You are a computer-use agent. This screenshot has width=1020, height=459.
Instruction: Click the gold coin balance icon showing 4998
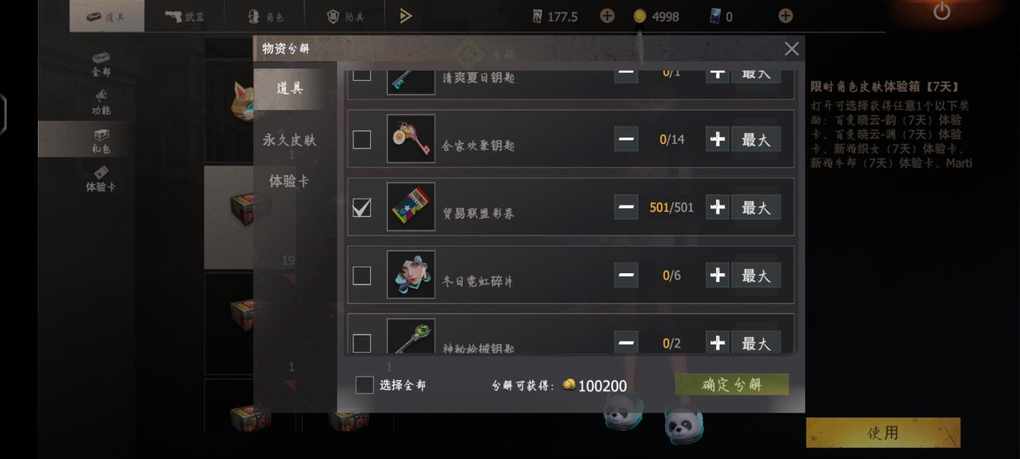[x=640, y=16]
